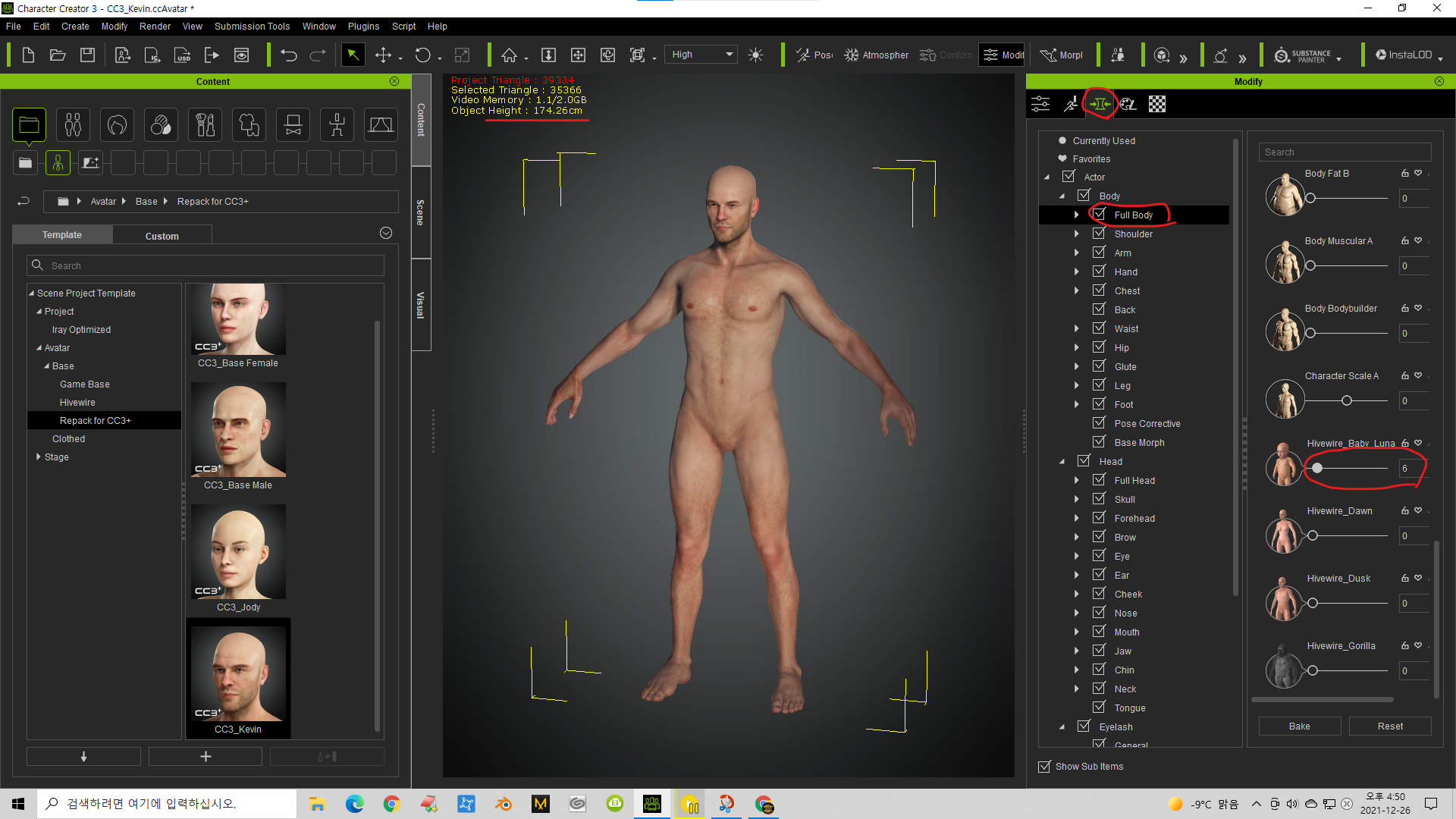The image size is (1456, 819).
Task: Select the Move transform tool
Action: 384,55
